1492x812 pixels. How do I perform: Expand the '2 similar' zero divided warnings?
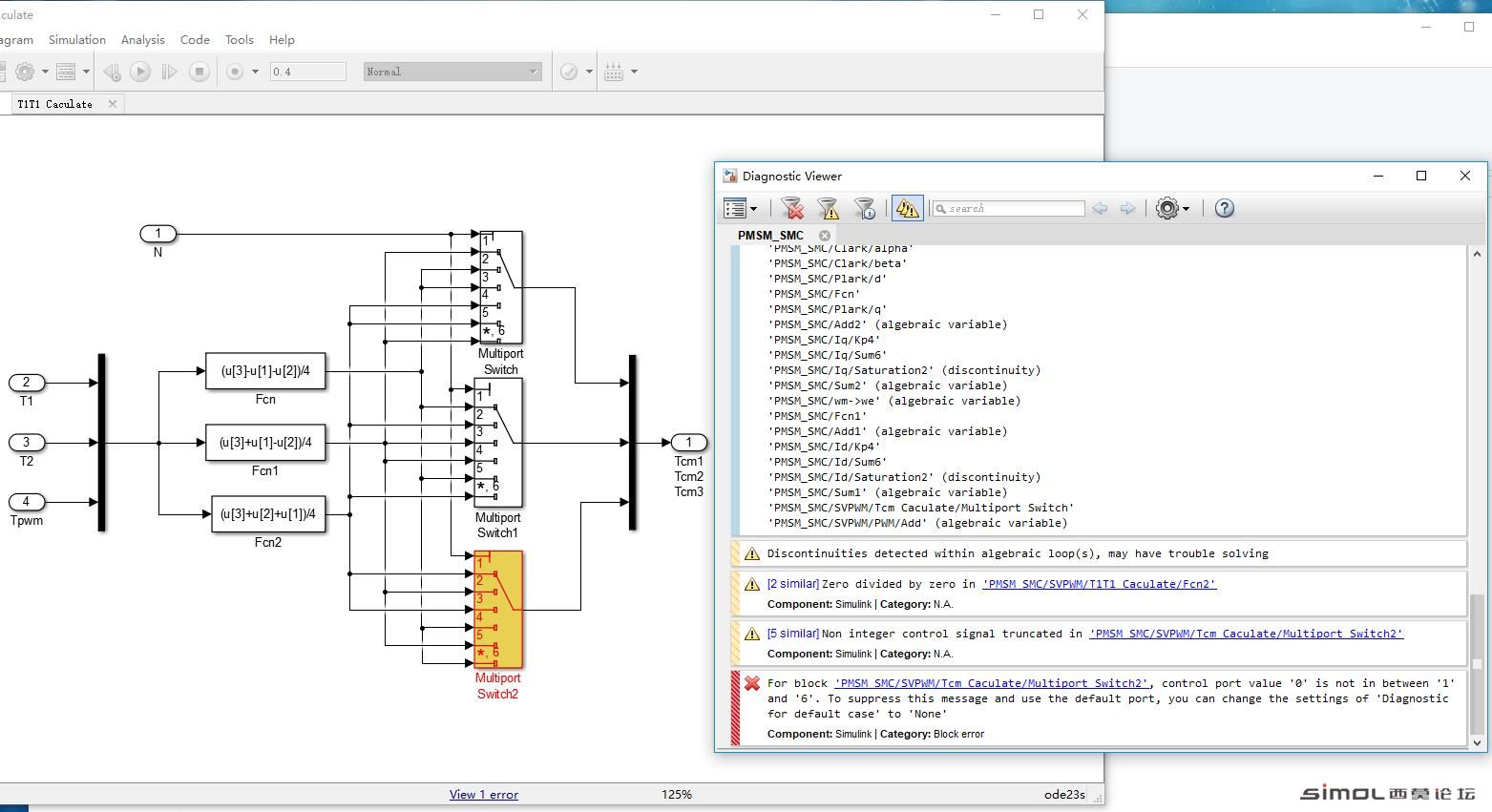pyautogui.click(x=792, y=584)
